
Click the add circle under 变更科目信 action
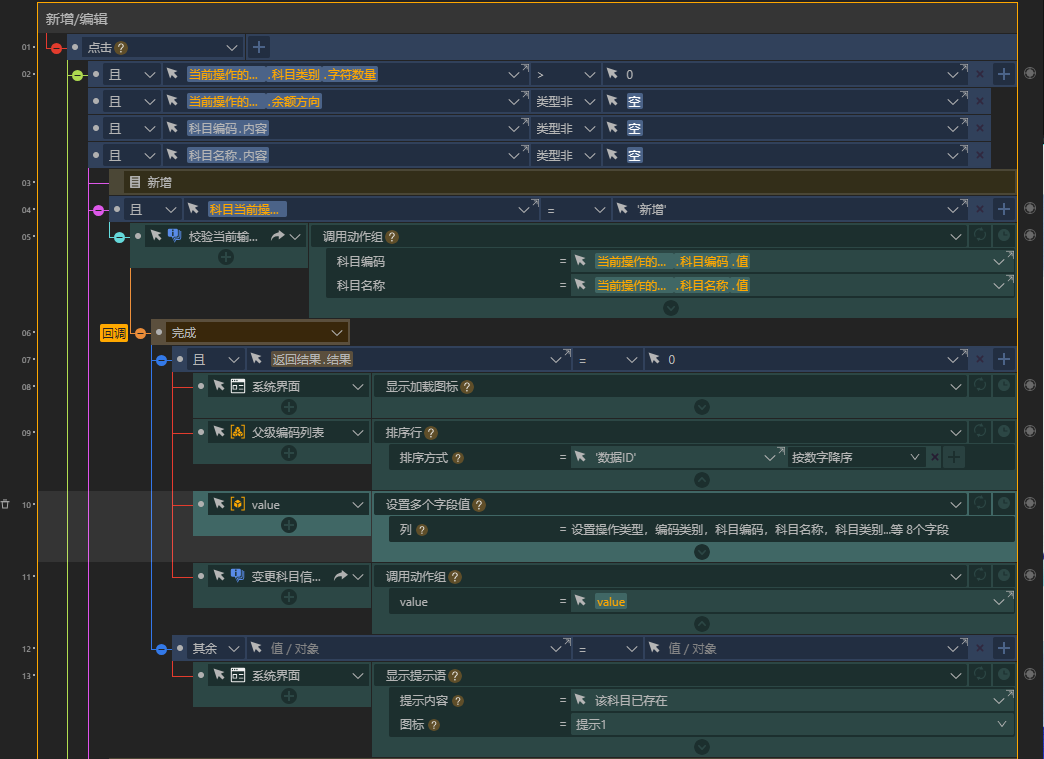(x=288, y=597)
